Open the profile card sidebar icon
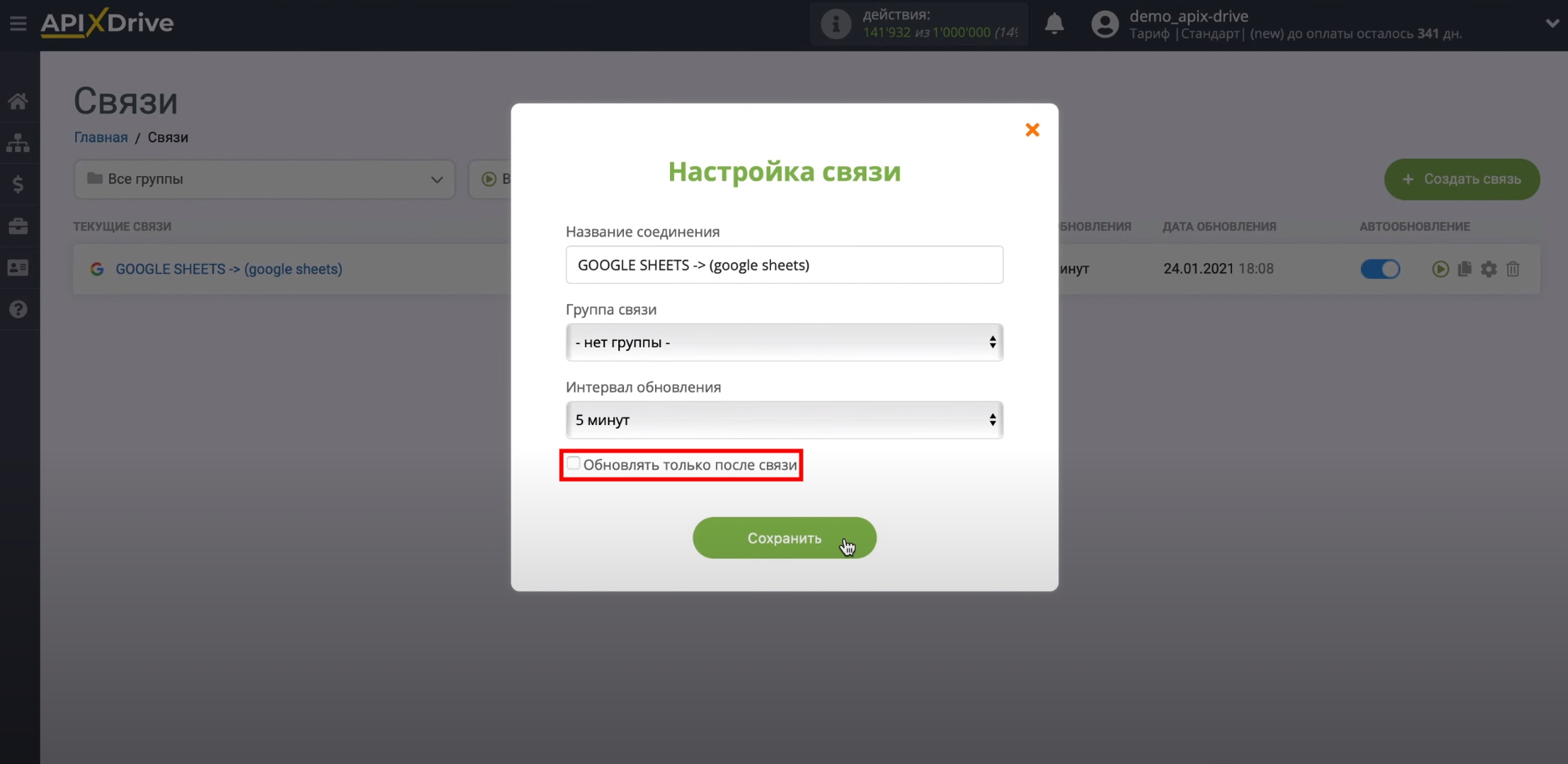Screen dimensions: 1568x764 coord(18,268)
